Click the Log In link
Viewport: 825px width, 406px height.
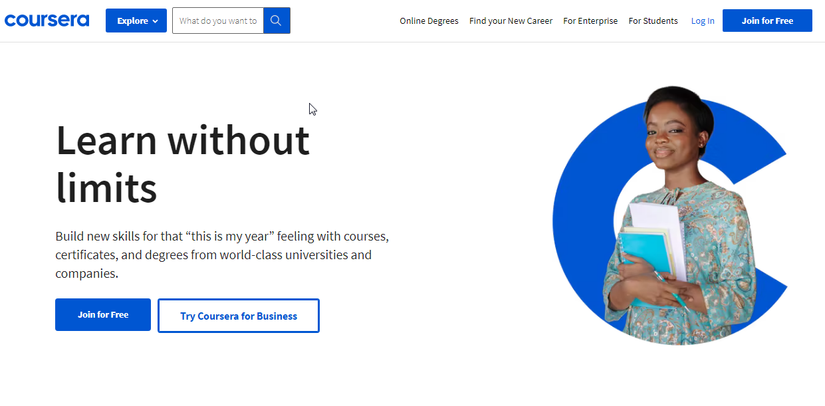tap(703, 21)
